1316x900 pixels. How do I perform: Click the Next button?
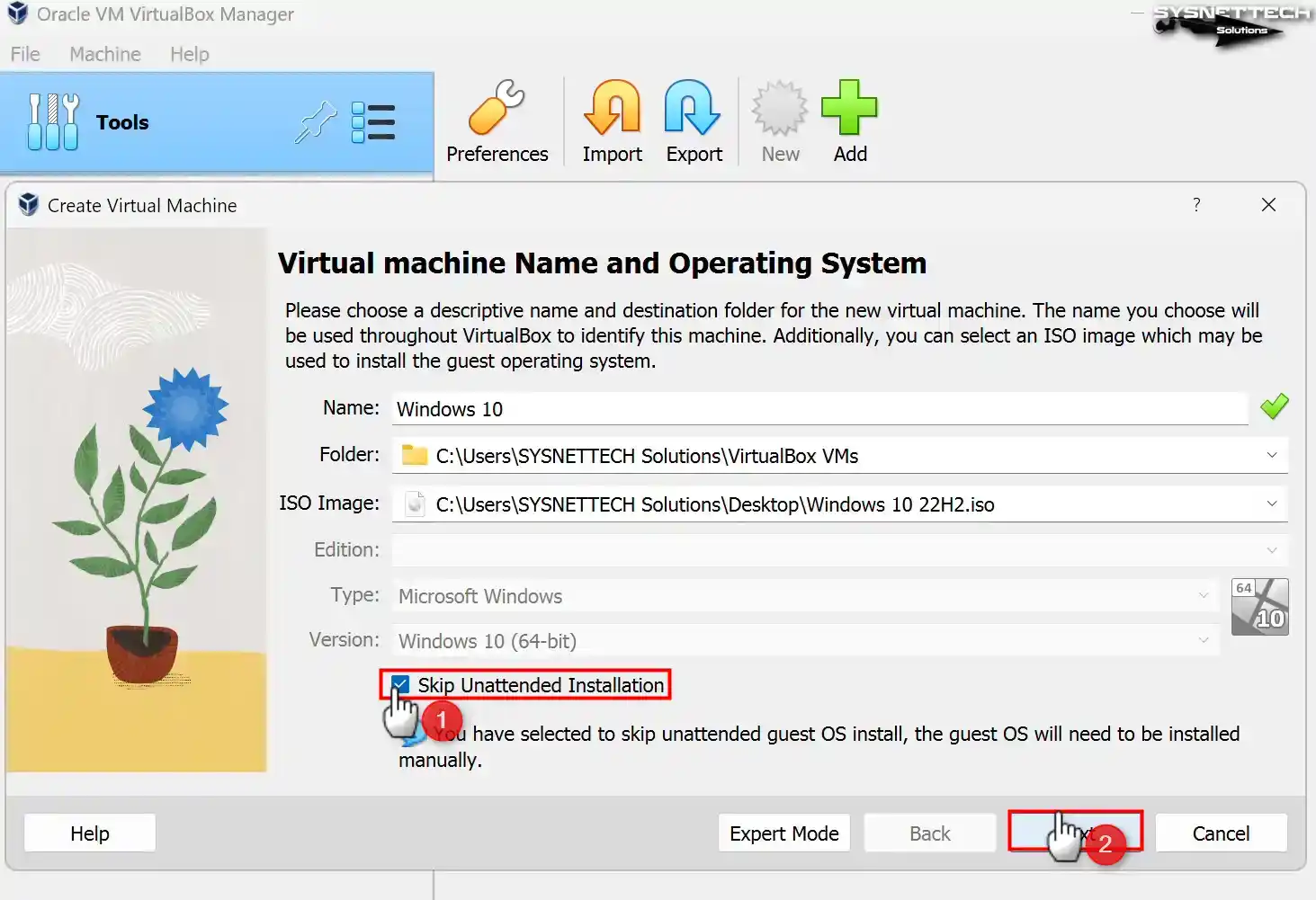tap(1076, 833)
